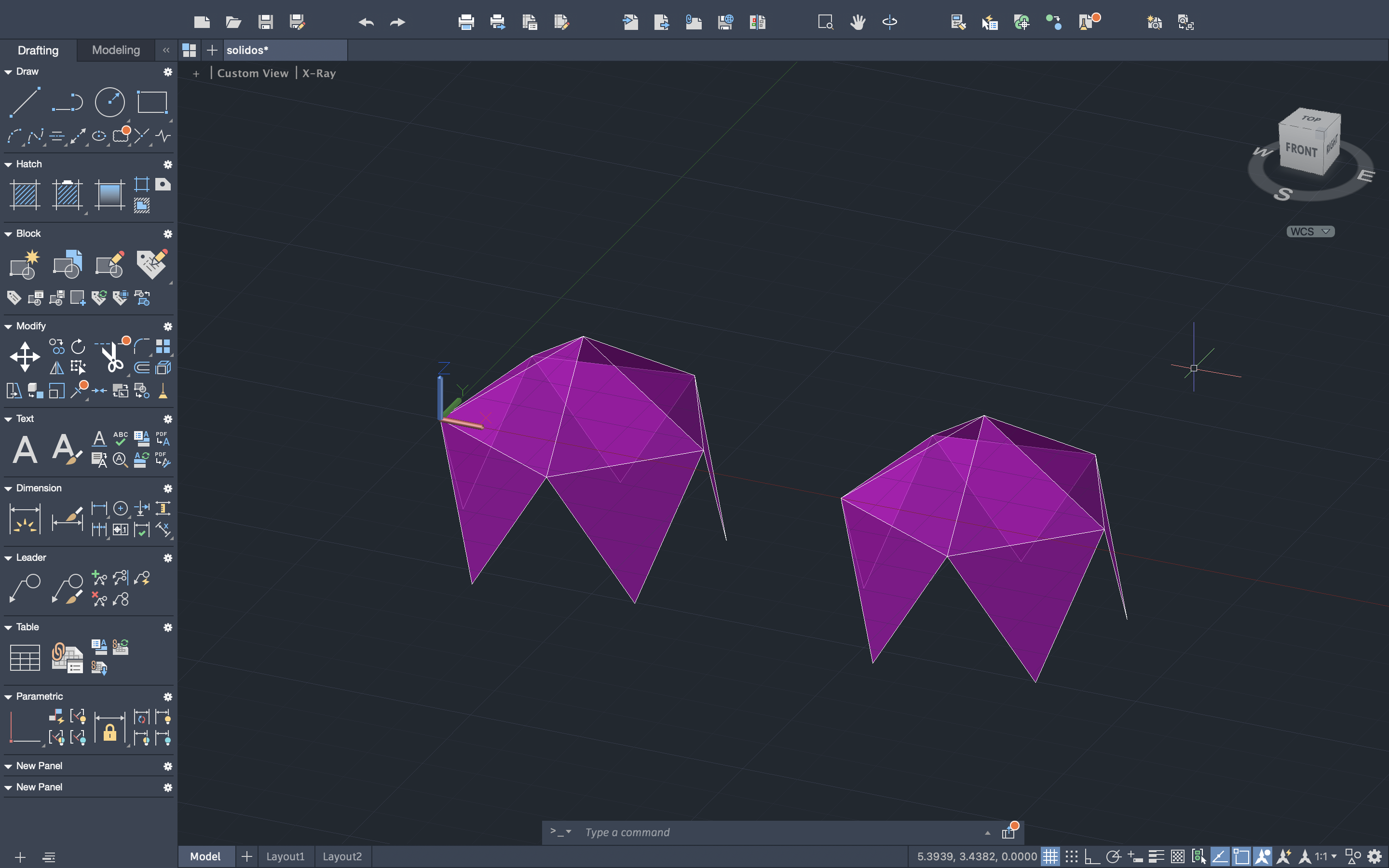Select the Polyline tool
The width and height of the screenshot is (1389, 868).
[x=67, y=102]
